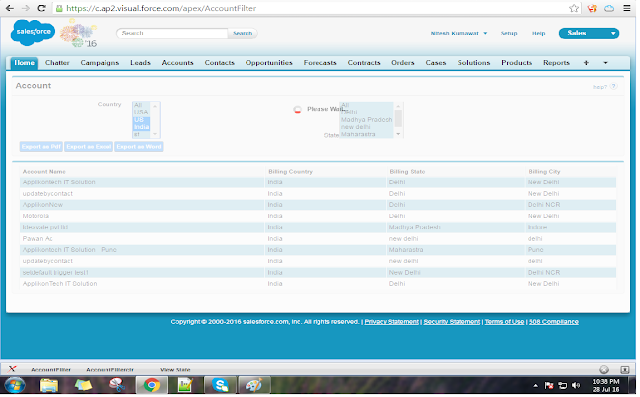Open the Privacy Statement link
This screenshot has width=640, height=397.
(x=391, y=322)
